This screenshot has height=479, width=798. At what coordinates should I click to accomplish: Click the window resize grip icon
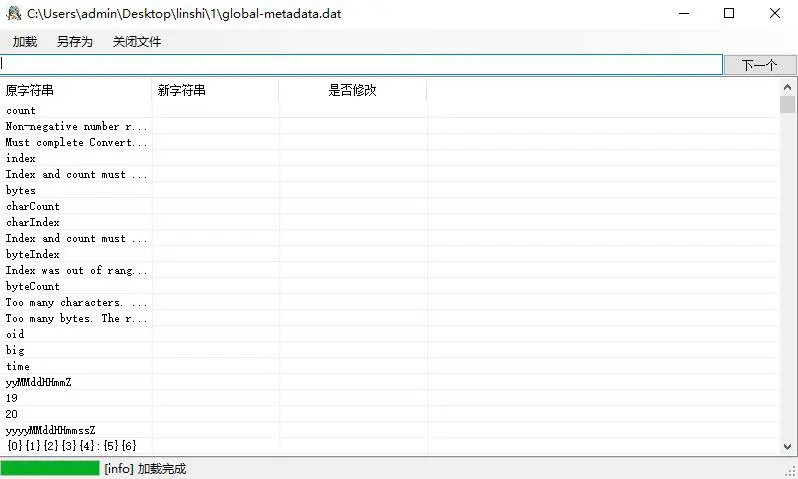tap(791, 472)
